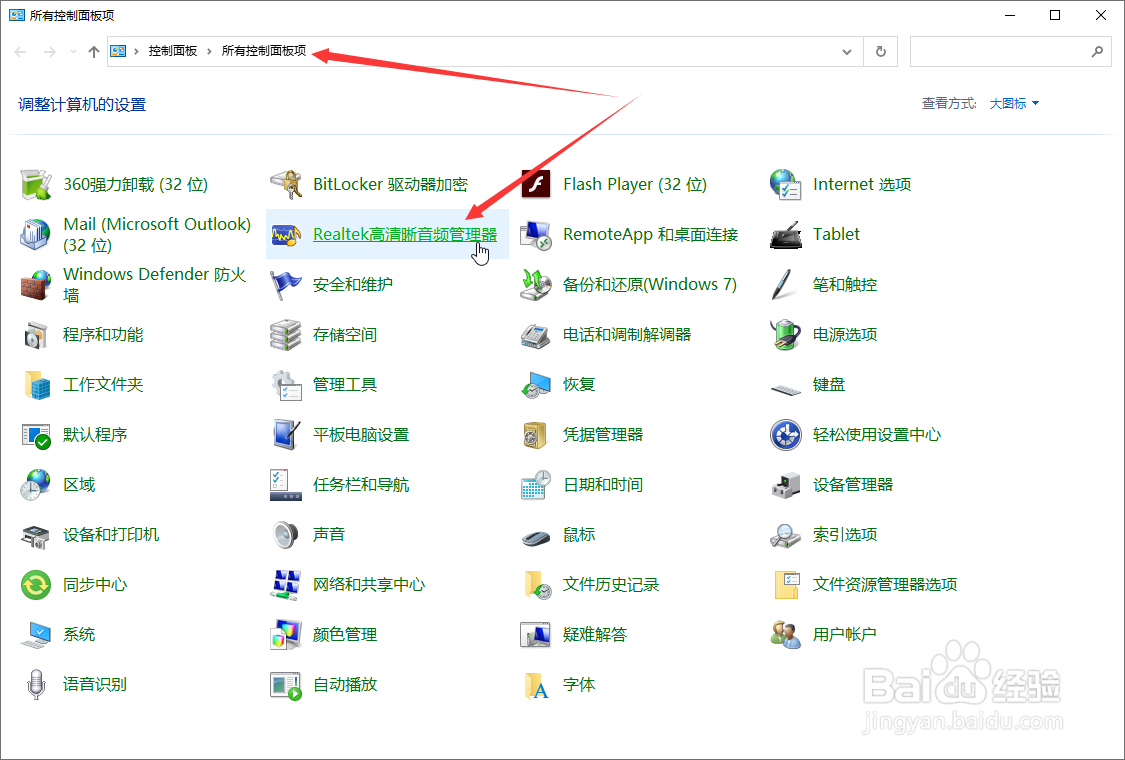
Task: Click 所有控制面板项 in the breadcrumb
Action: 263,51
